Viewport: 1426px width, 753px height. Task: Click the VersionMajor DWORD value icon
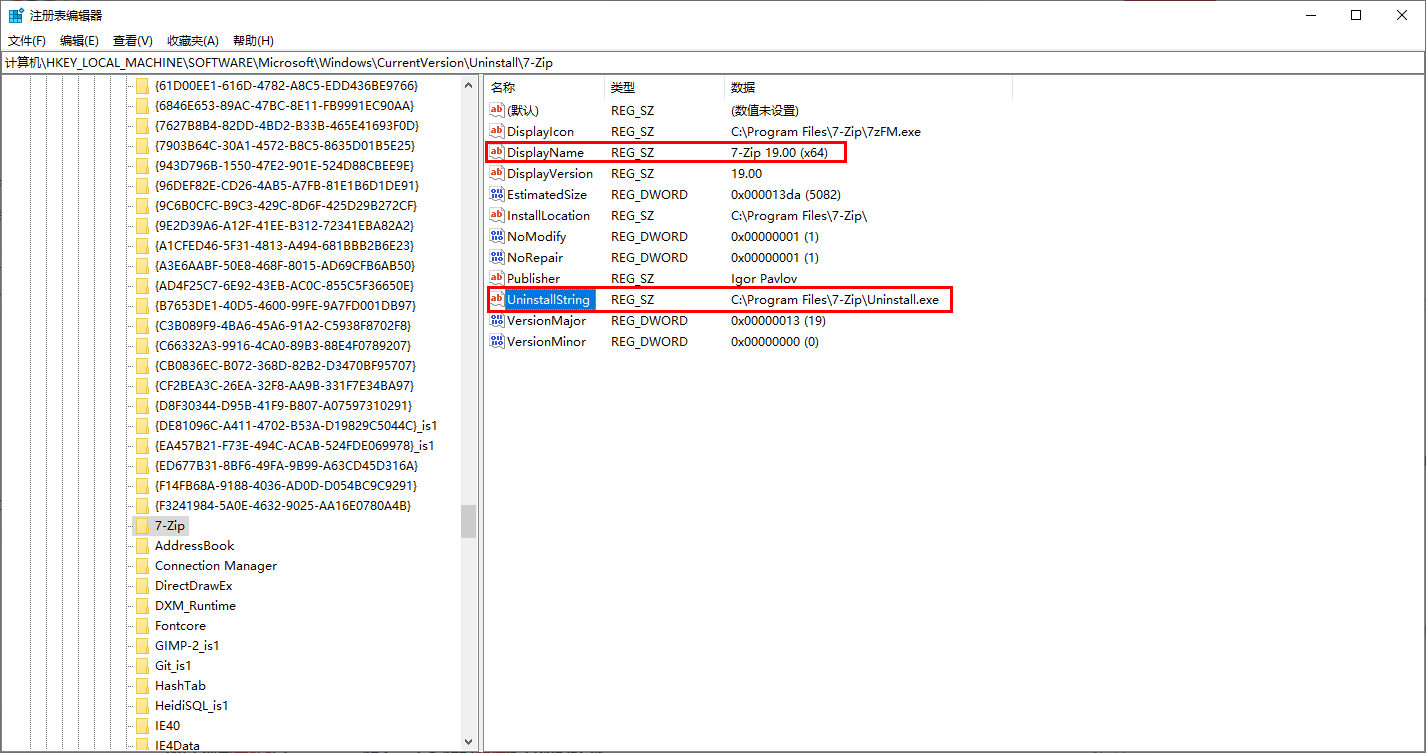[497, 320]
